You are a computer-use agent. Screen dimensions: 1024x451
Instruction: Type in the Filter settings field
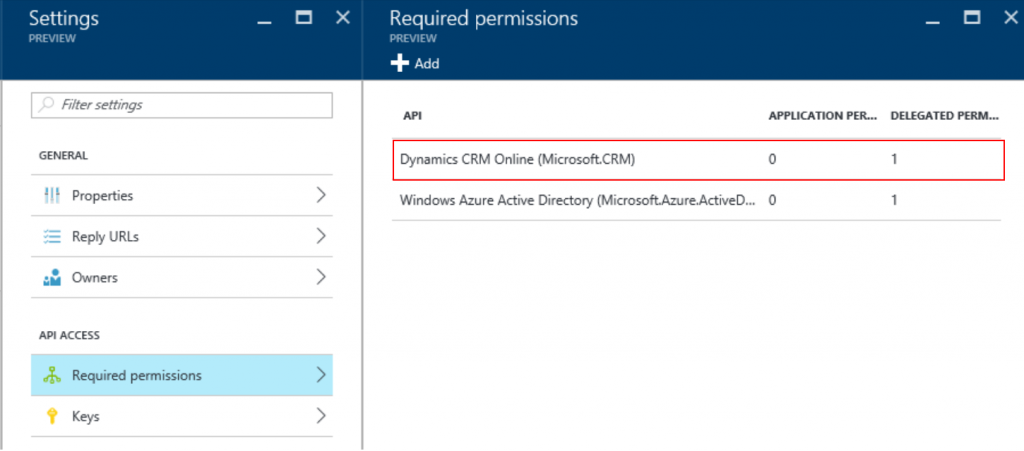tap(190, 105)
